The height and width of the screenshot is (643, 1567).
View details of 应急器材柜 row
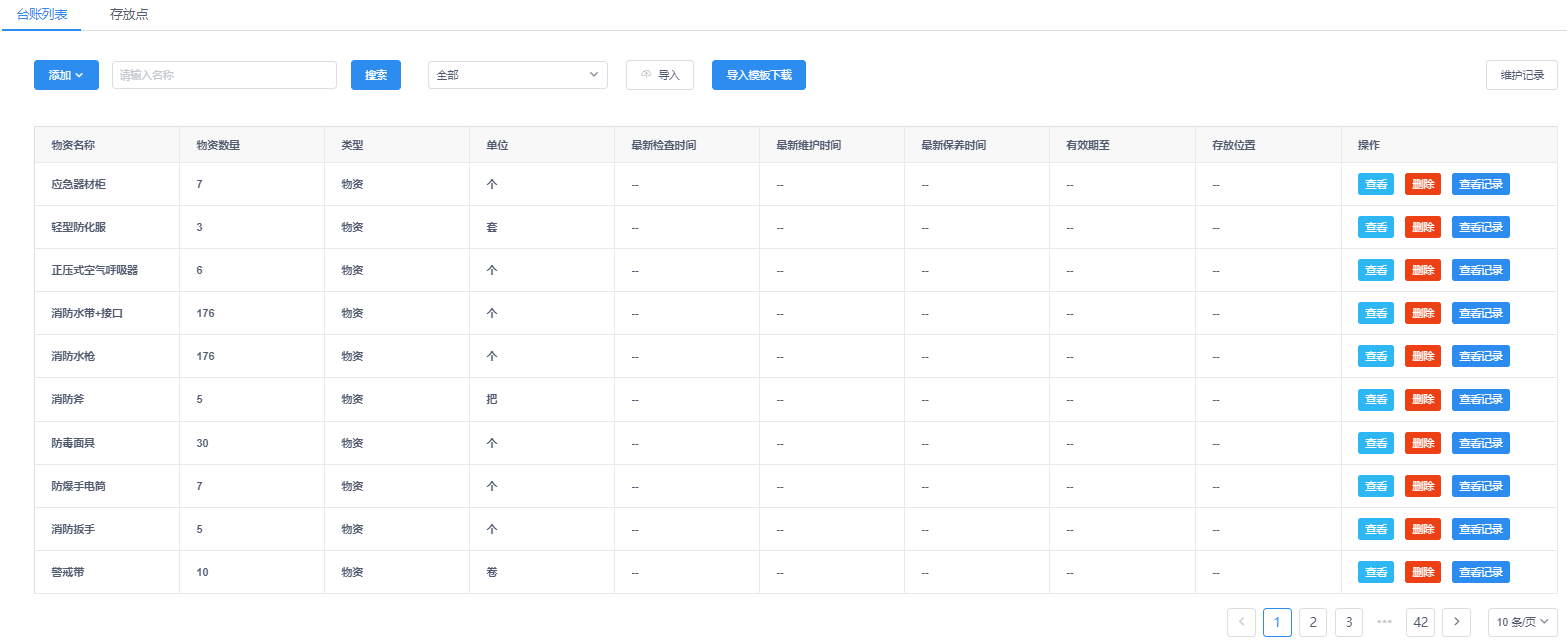tap(1375, 184)
